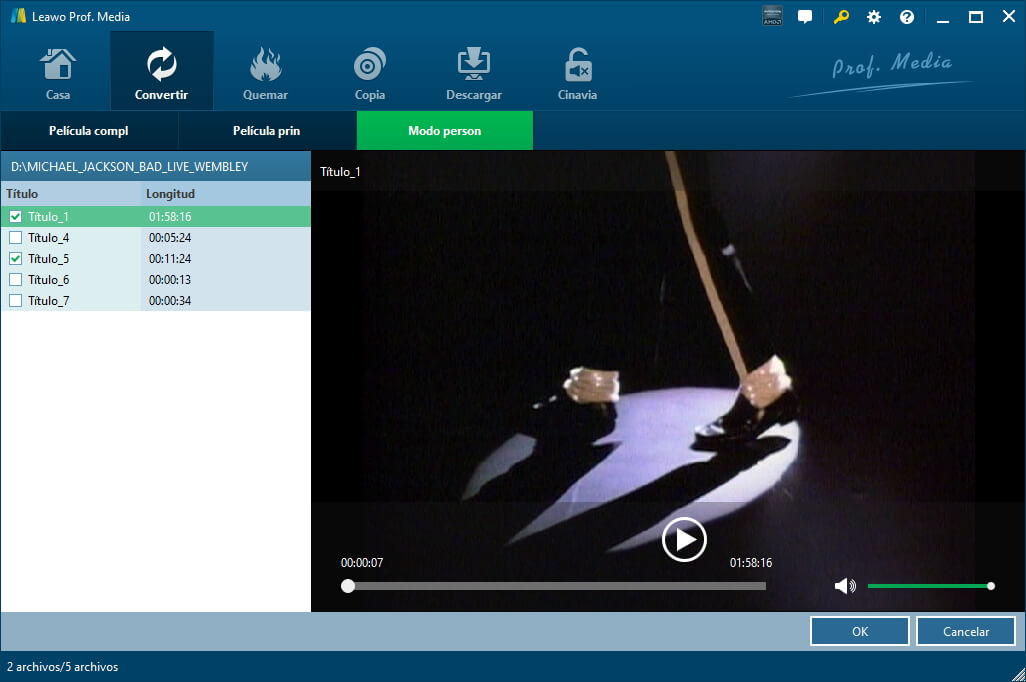This screenshot has height=682, width=1026.
Task: Check the Título_7 checkbox
Action: 16,300
